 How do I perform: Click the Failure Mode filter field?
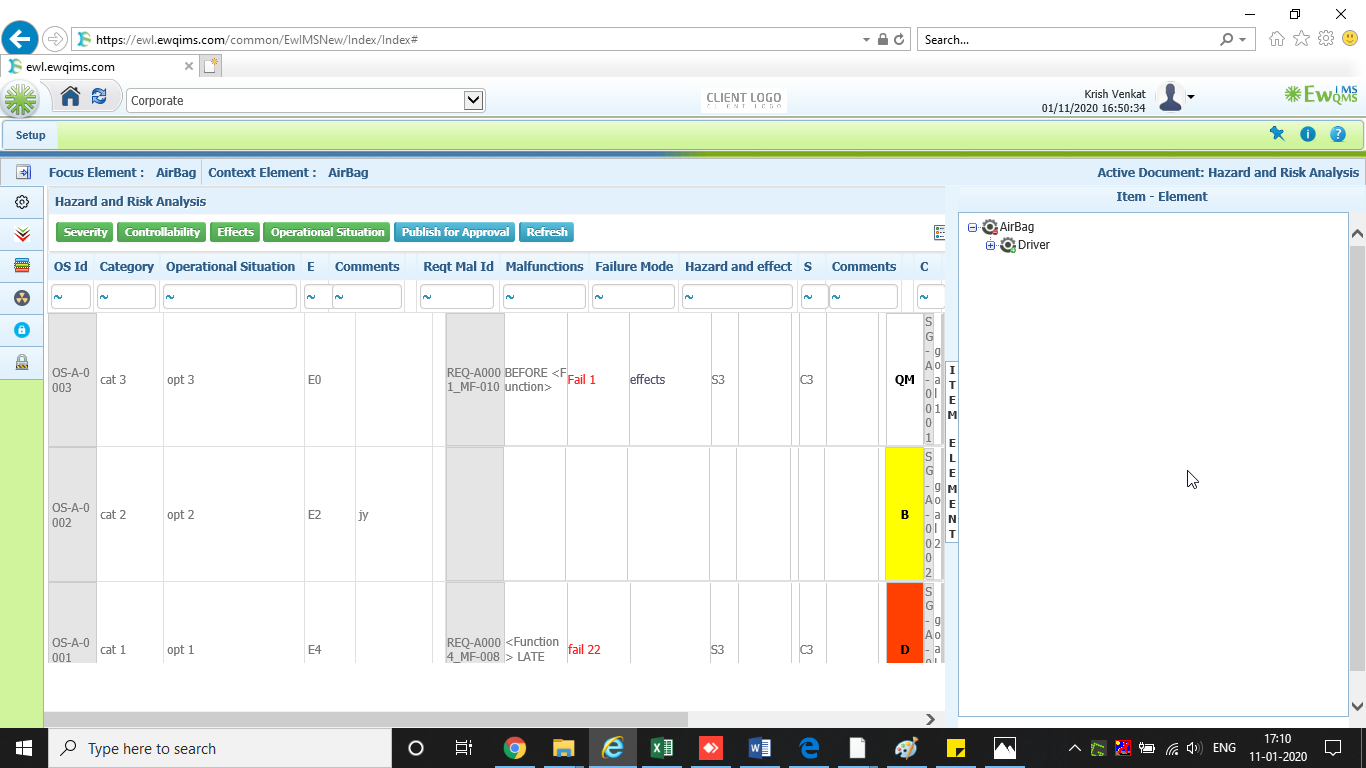(x=633, y=297)
